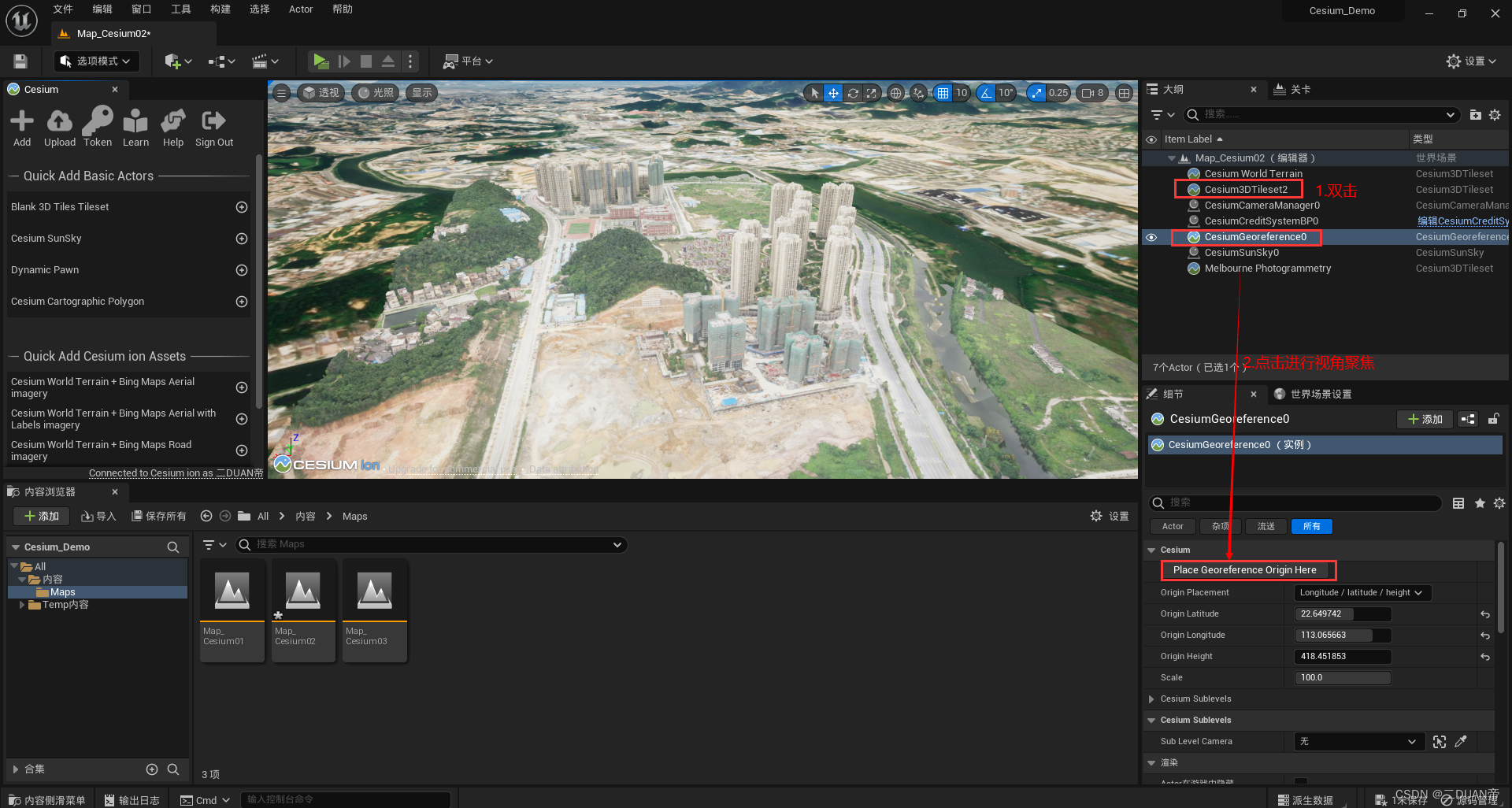Image resolution: width=1512 pixels, height=808 pixels.
Task: Open 编辑CesiumCreditSystem link
Action: tap(1462, 221)
